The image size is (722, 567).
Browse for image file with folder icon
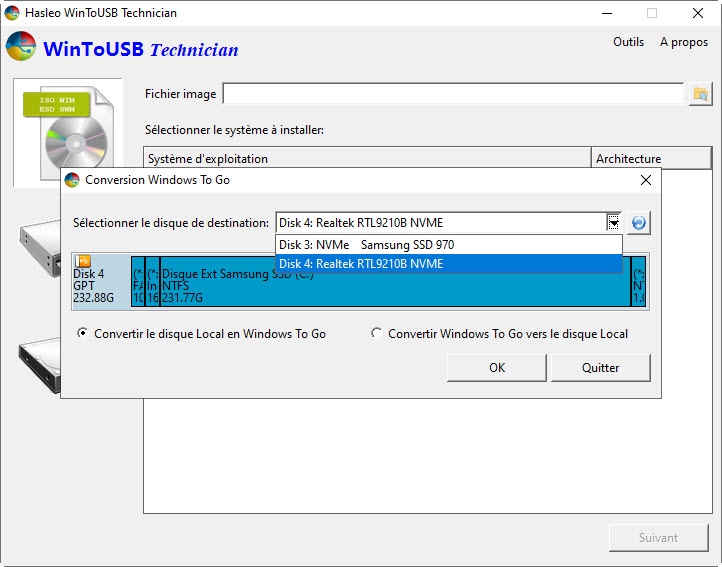pyautogui.click(x=700, y=94)
